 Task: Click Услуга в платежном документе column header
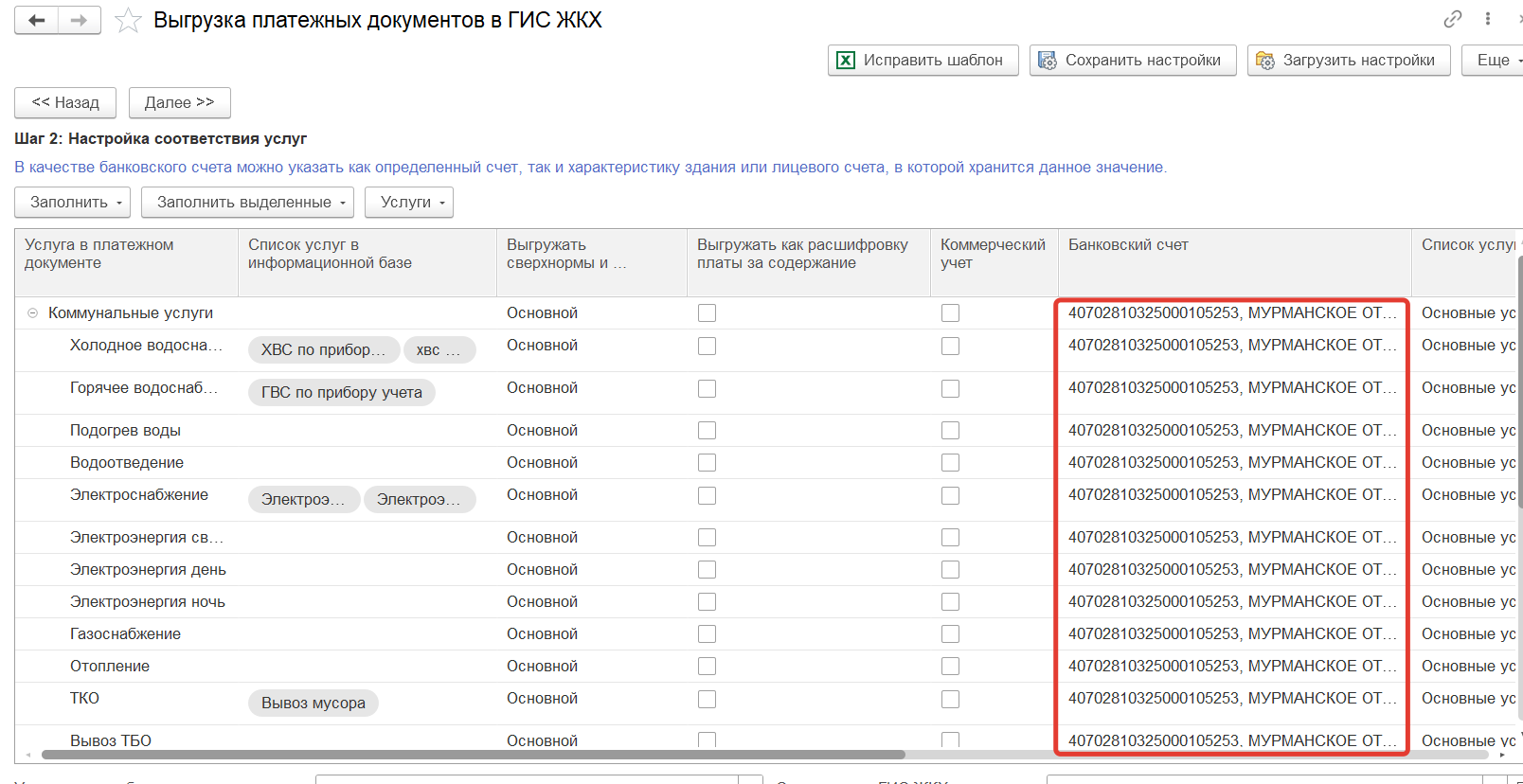126,262
